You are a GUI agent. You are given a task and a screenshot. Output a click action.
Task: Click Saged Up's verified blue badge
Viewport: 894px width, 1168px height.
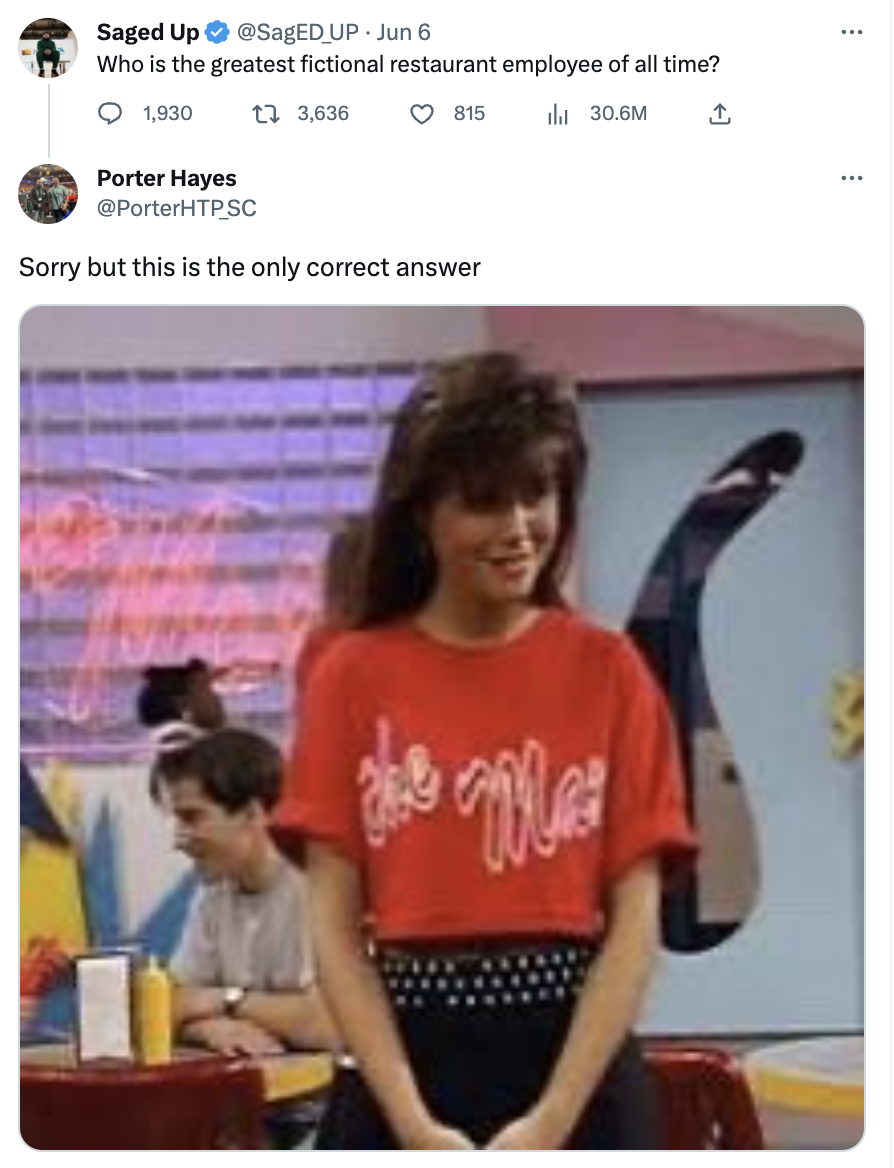pos(217,33)
